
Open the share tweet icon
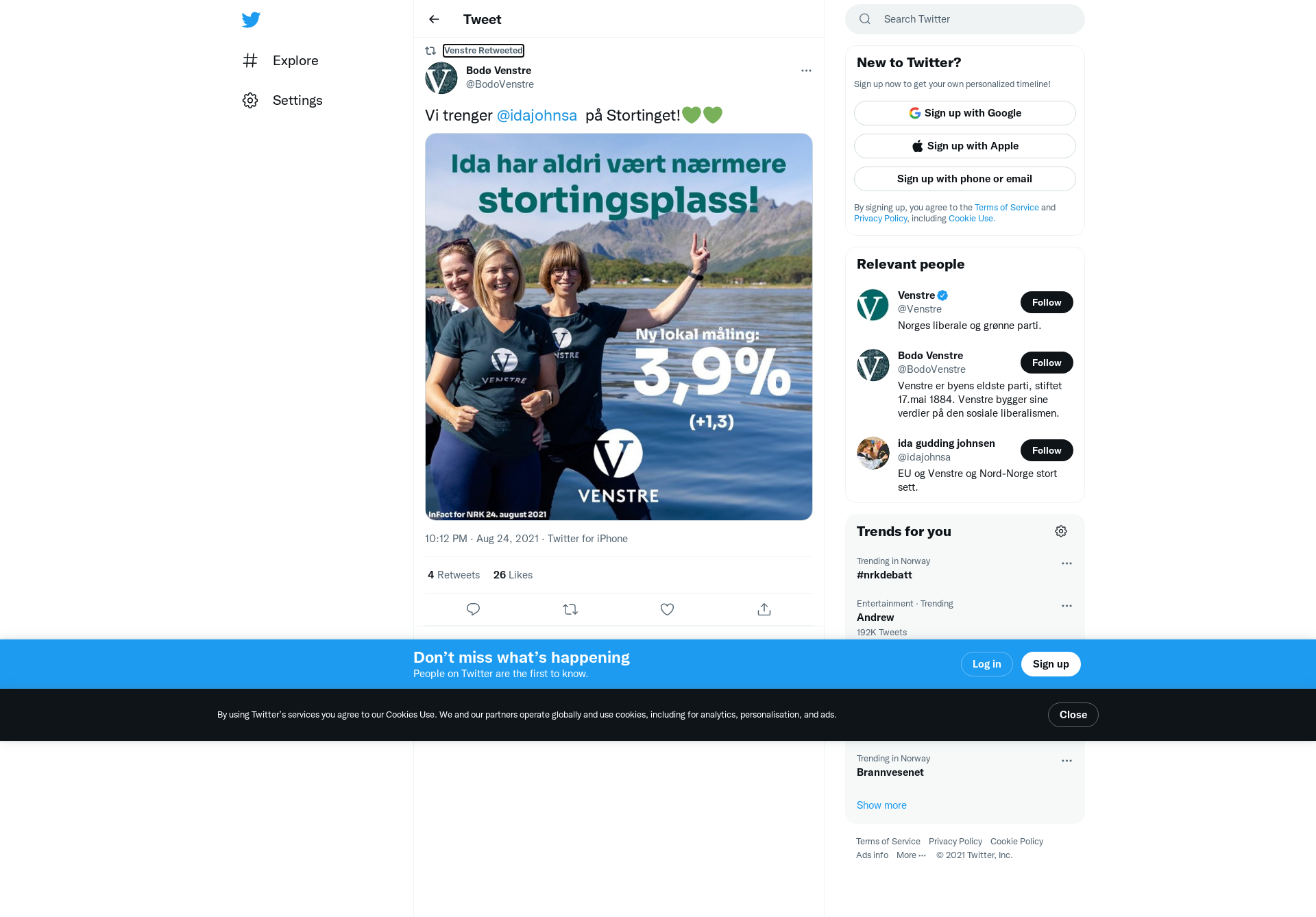(x=764, y=609)
